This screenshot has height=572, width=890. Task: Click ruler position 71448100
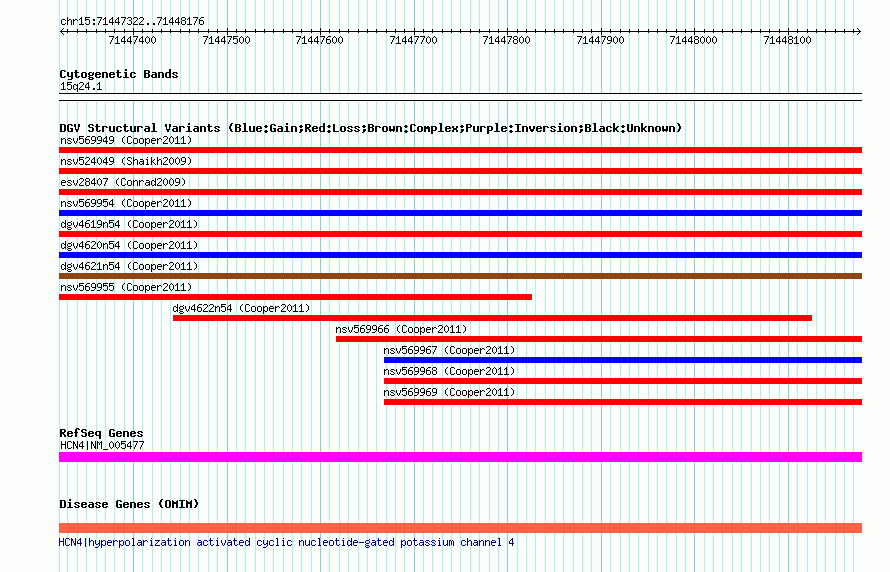point(787,40)
